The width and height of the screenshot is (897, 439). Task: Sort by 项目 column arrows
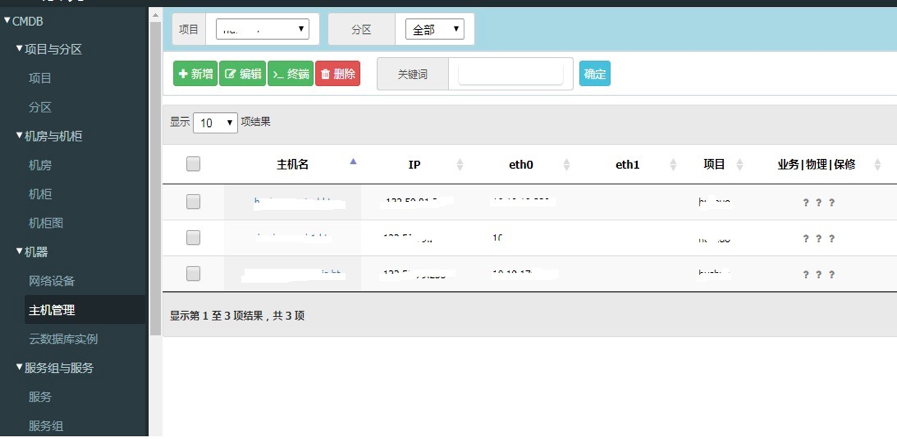(x=740, y=165)
